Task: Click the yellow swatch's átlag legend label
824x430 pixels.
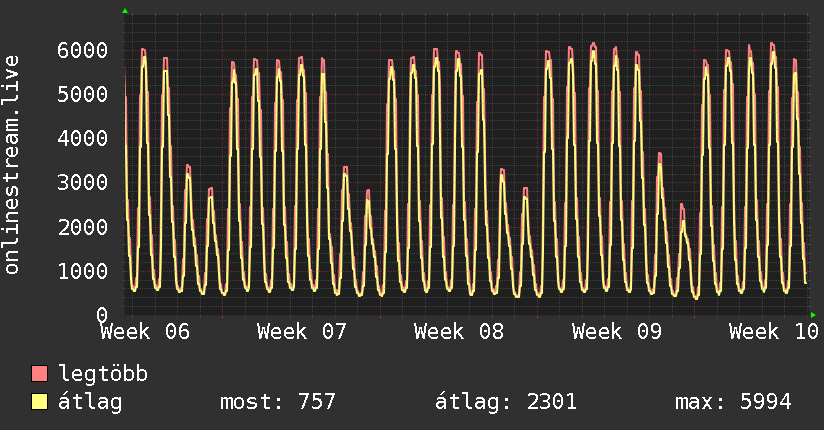Action: coord(90,402)
